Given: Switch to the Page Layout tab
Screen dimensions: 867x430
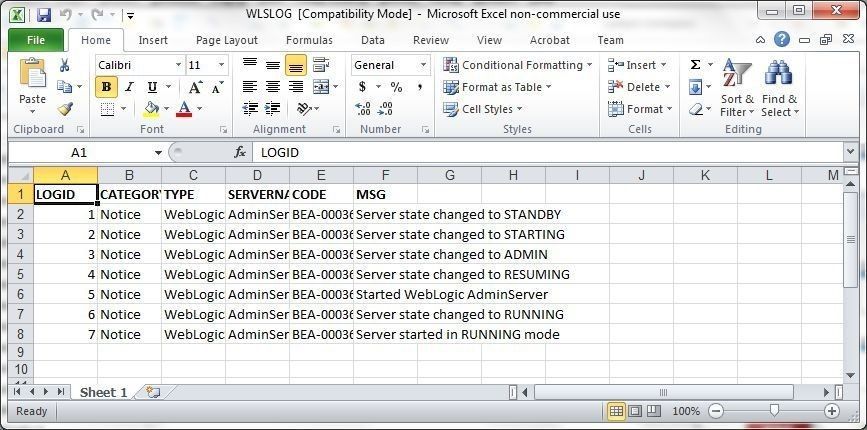Looking at the screenshot, I should (227, 40).
